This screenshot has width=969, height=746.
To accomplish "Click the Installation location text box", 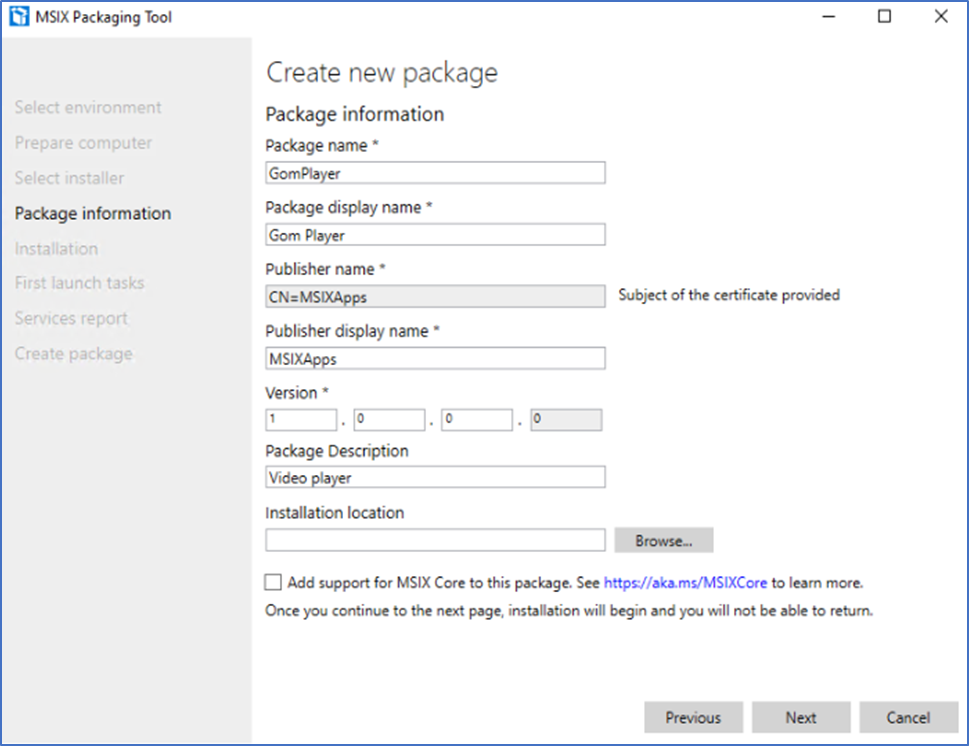I will 435,540.
